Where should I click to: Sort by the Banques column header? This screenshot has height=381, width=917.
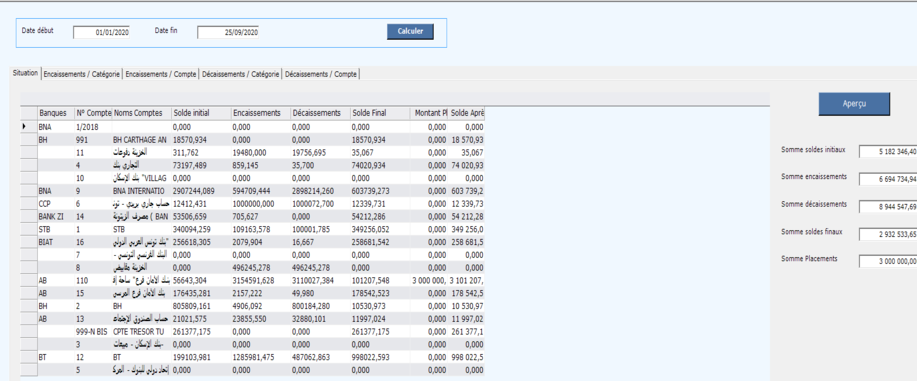56,114
